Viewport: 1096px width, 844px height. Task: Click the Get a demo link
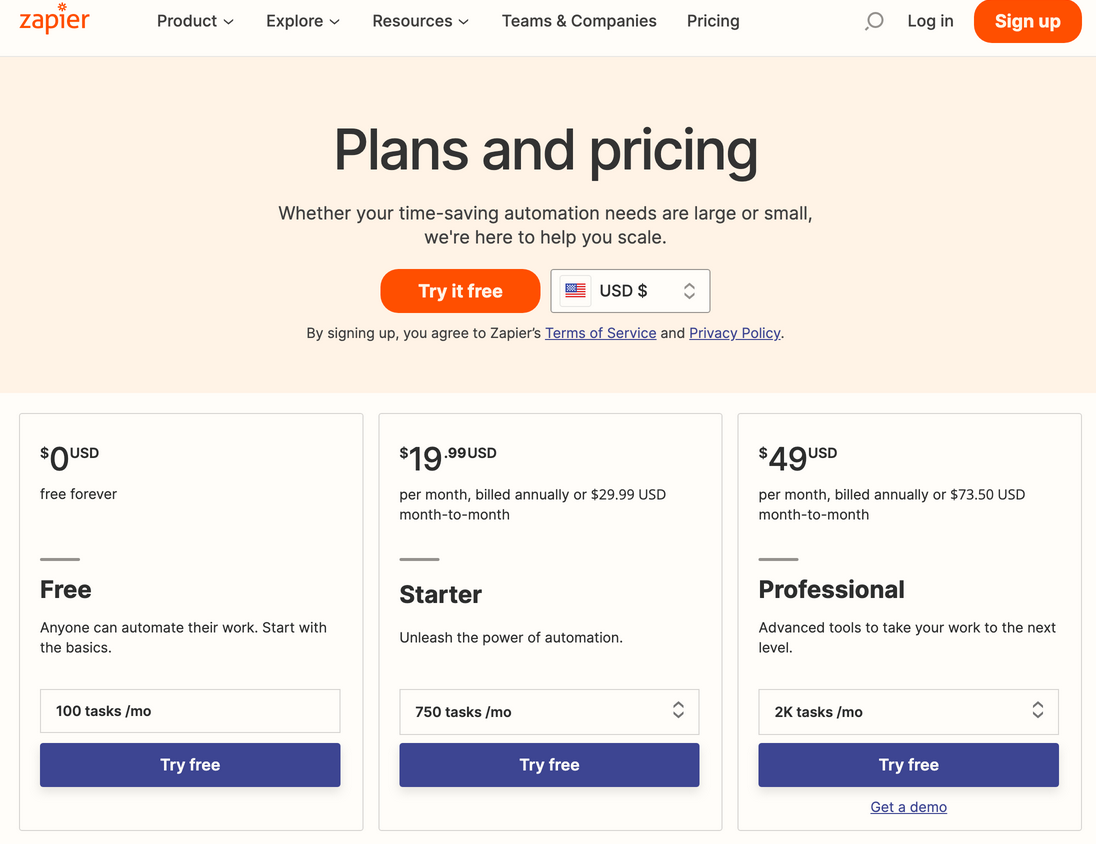click(x=908, y=807)
